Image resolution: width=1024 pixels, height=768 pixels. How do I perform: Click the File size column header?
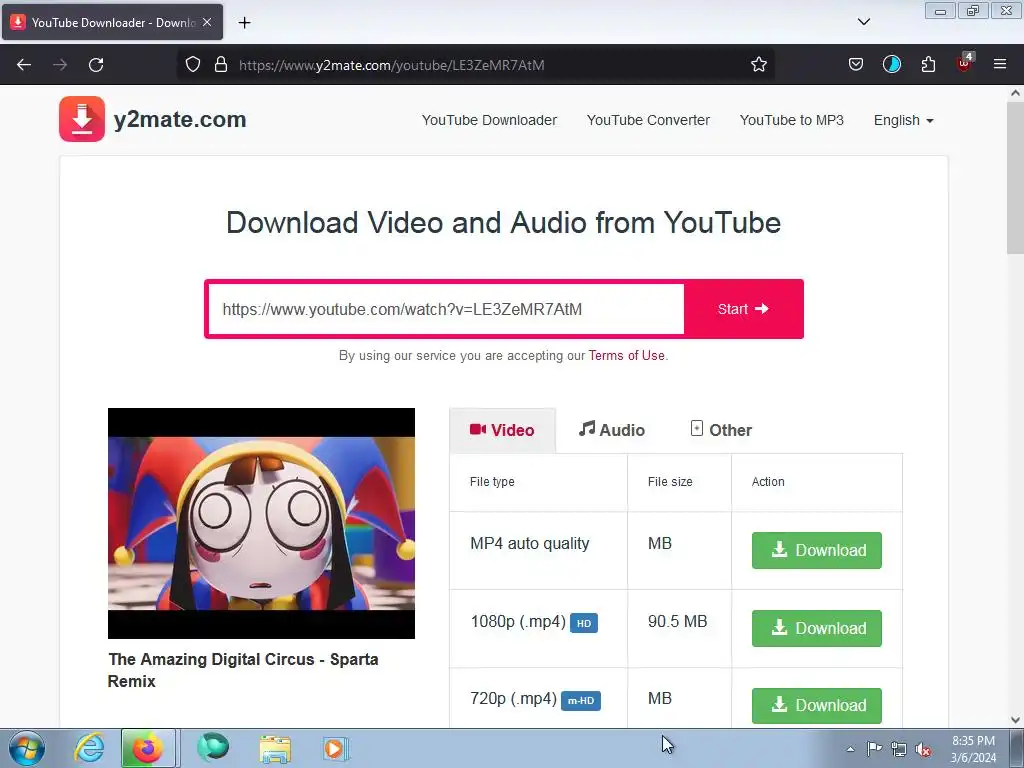tap(670, 481)
